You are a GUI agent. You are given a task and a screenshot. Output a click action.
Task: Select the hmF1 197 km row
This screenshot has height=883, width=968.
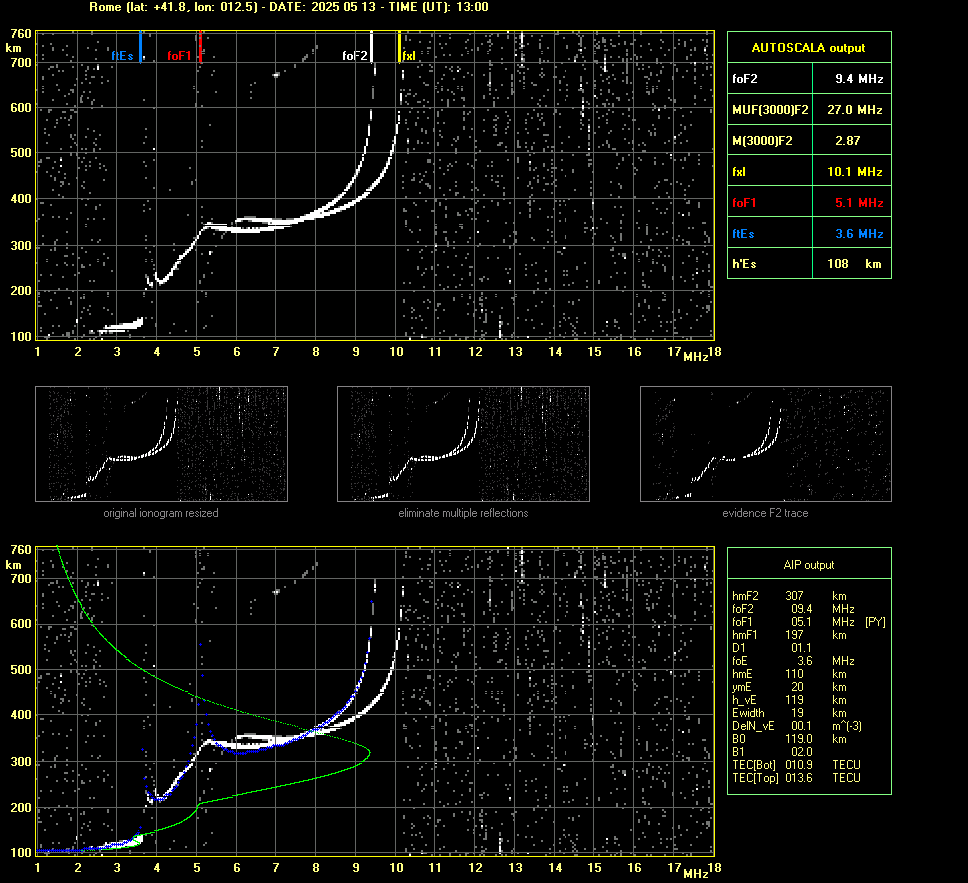coord(789,635)
